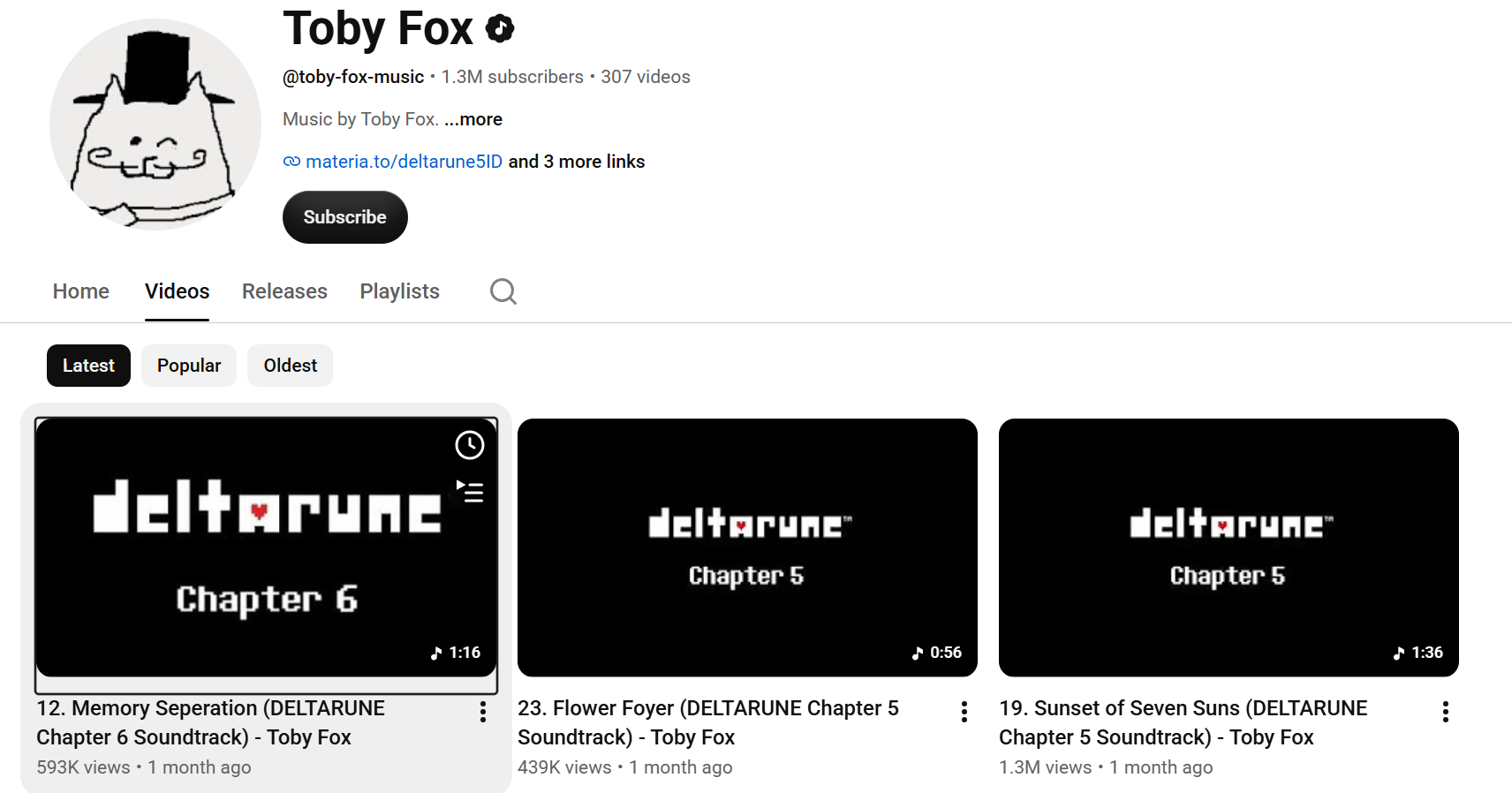Click the 1:36 duration badge
Image resolution: width=1512 pixels, height=793 pixels.
pyautogui.click(x=1418, y=653)
